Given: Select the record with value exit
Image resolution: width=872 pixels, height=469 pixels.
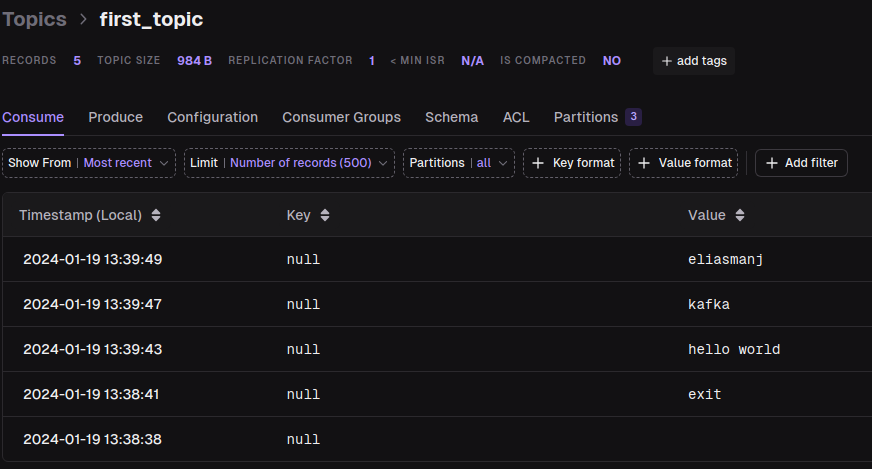Looking at the screenshot, I should pyautogui.click(x=705, y=394).
